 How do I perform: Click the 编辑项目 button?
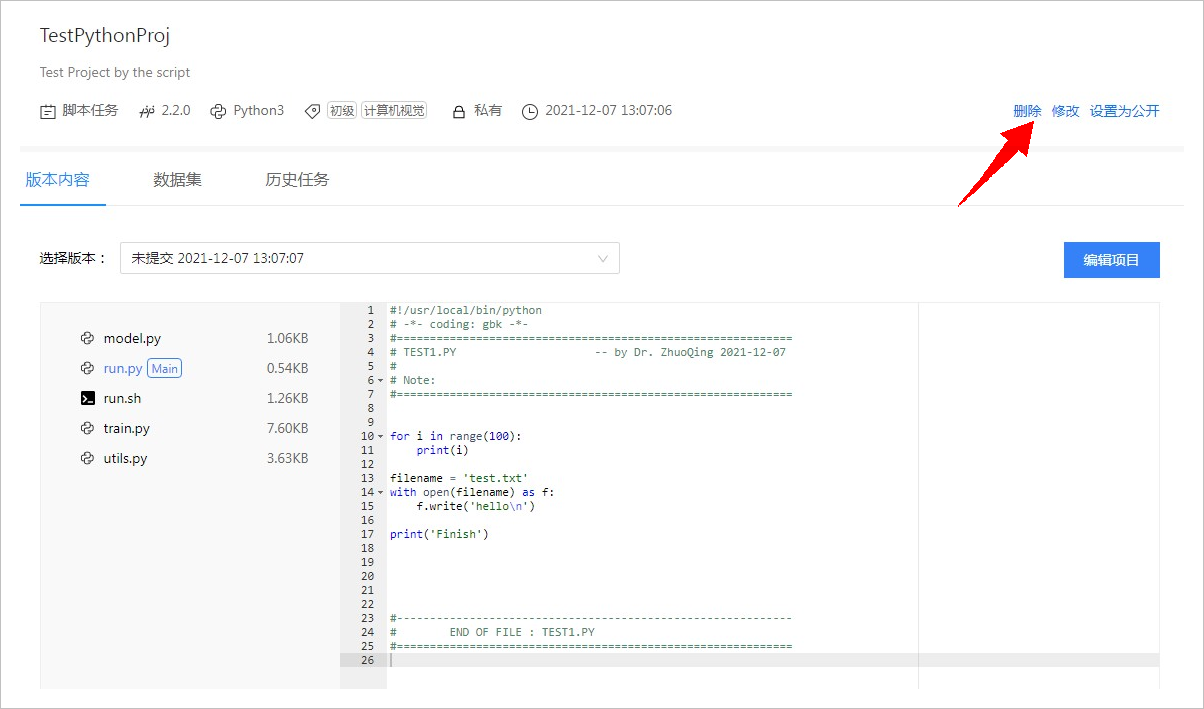(1112, 260)
